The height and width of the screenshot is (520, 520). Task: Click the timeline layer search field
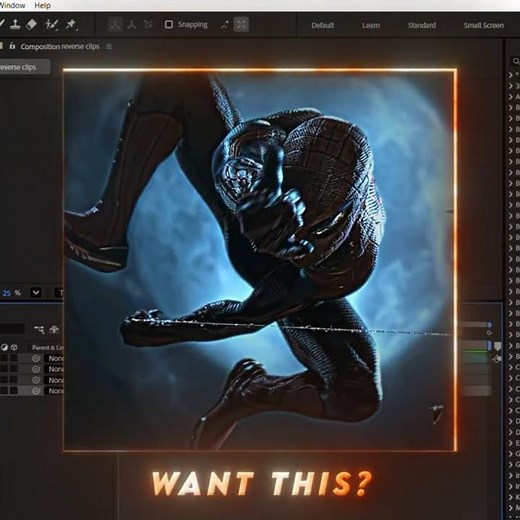pos(12,329)
